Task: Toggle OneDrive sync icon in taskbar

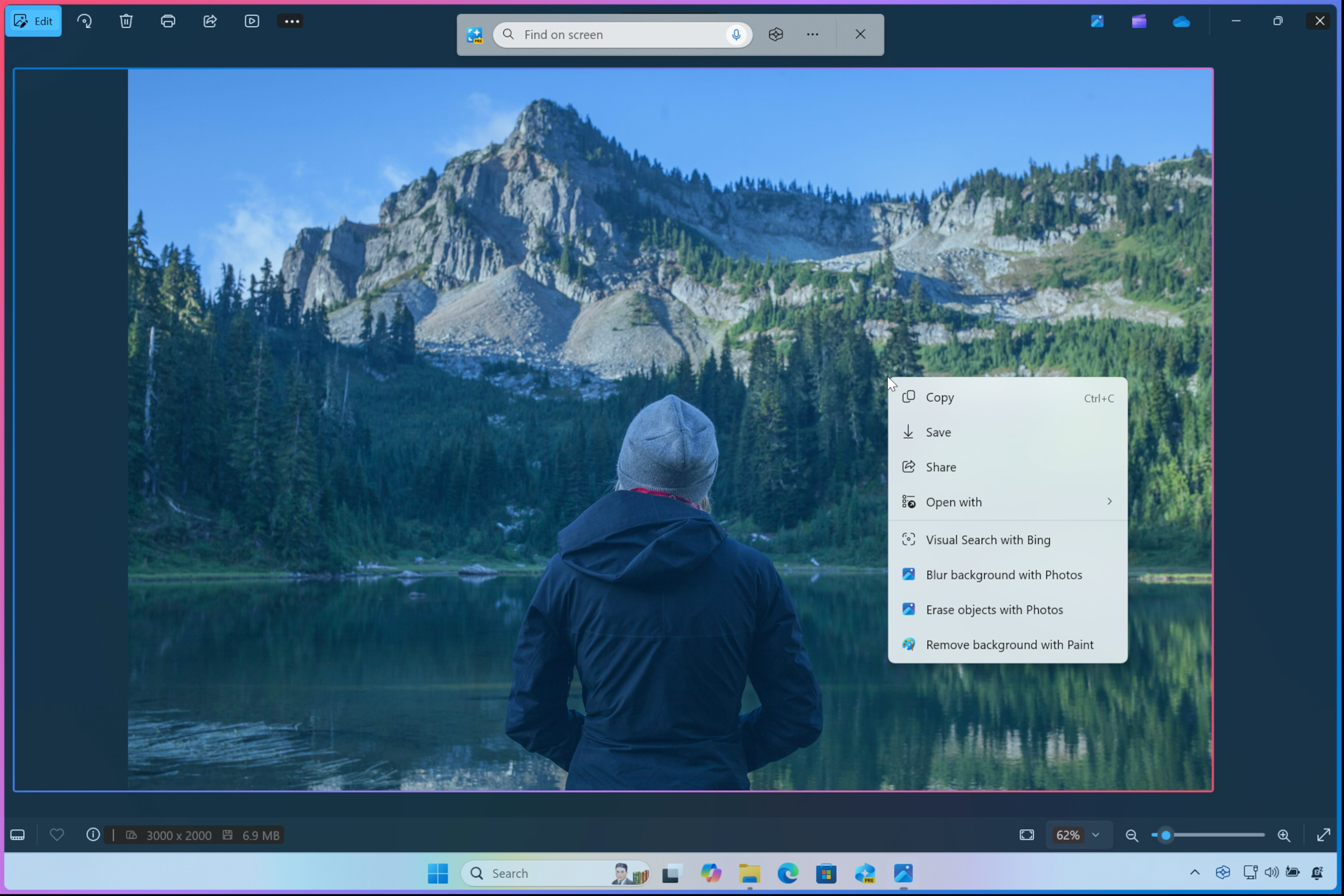Action: coord(1181,20)
